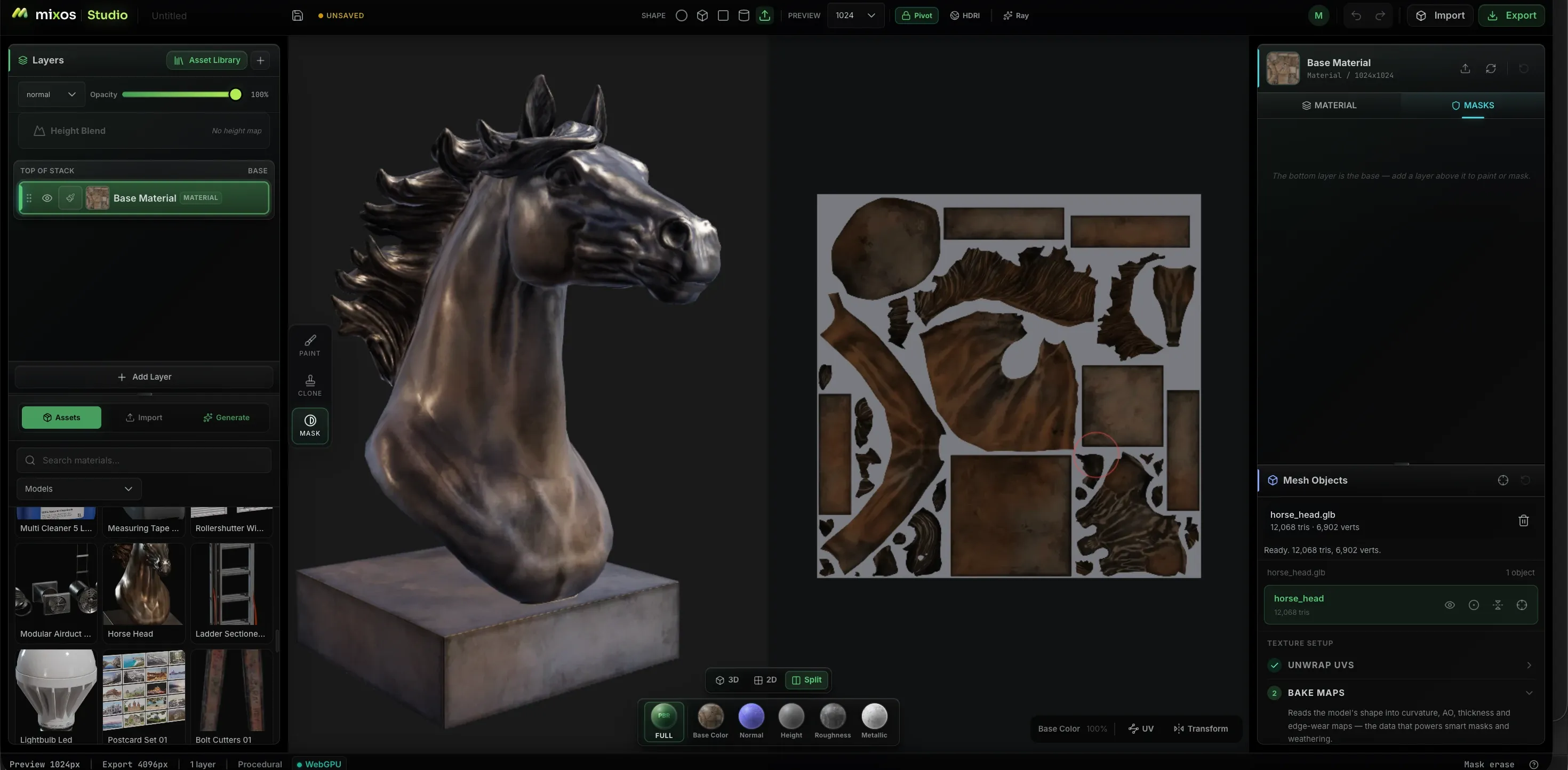Click the horse_head isolate circle icon
Image resolution: width=1568 pixels, height=770 pixels.
[x=1474, y=605]
